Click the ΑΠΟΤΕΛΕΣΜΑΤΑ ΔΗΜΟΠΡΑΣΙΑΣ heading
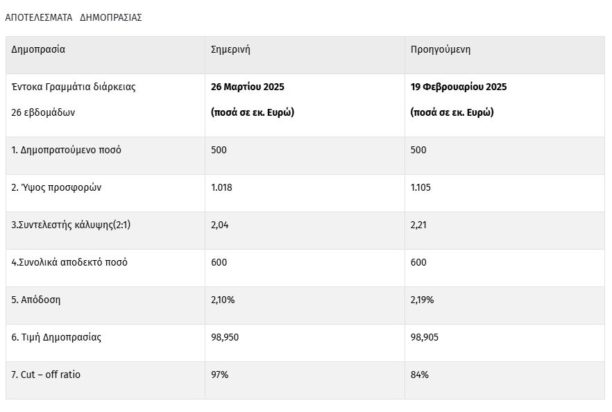This screenshot has width=612, height=412. (x=74, y=17)
